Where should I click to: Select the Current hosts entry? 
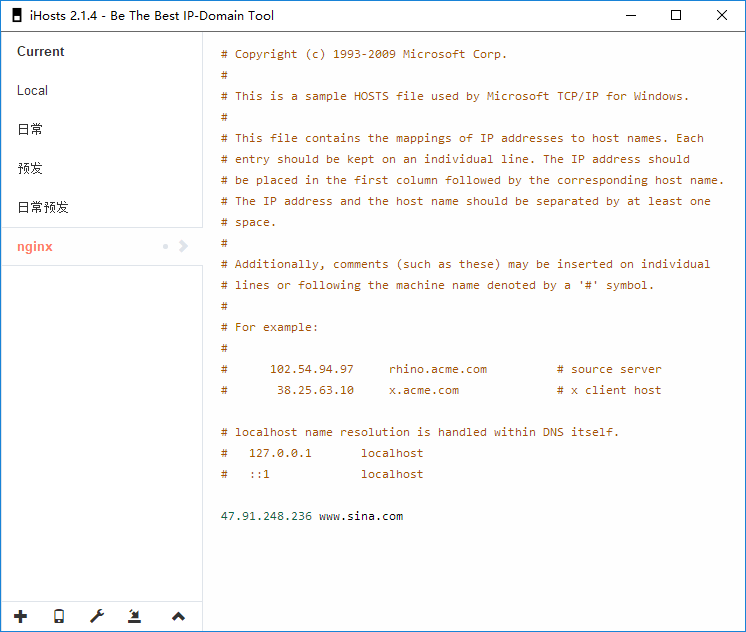[x=40, y=52]
